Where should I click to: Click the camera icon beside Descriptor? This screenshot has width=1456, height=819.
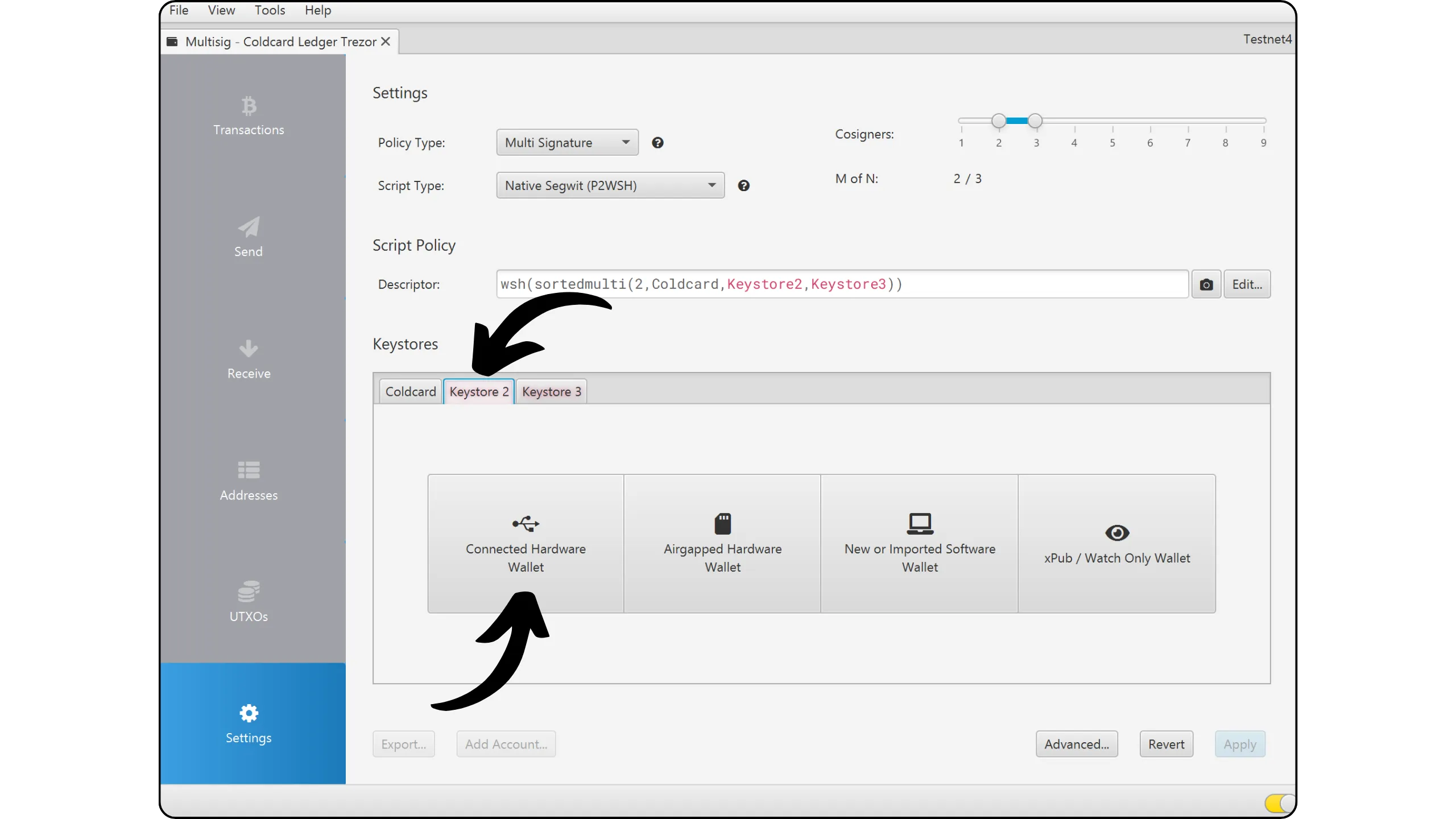(x=1206, y=284)
